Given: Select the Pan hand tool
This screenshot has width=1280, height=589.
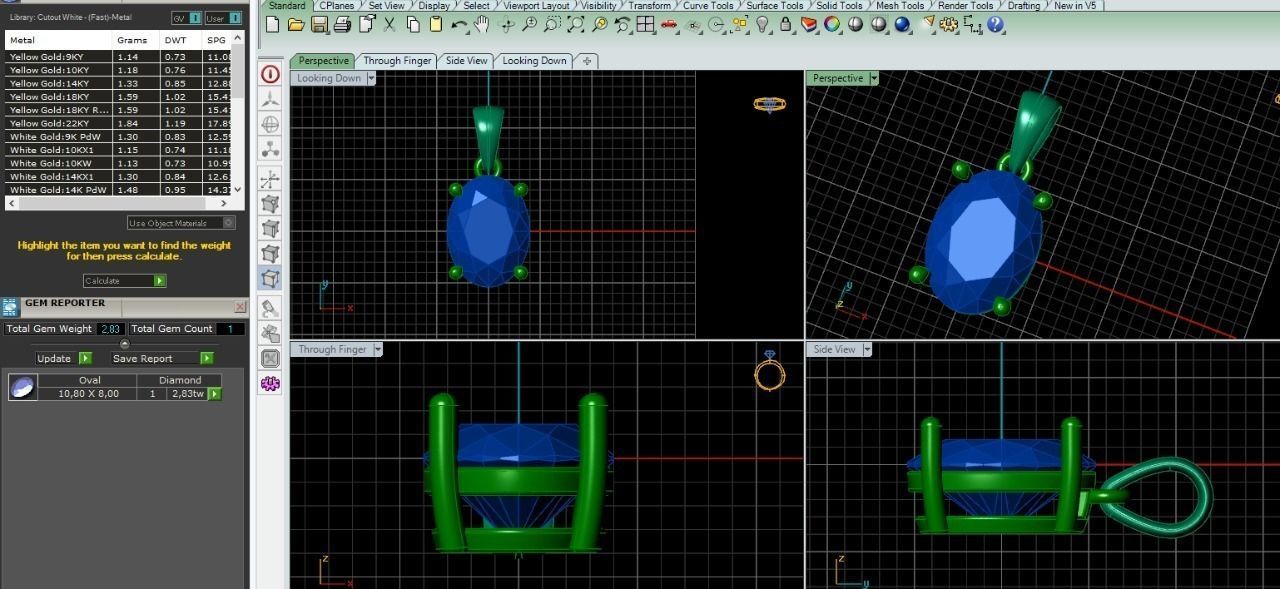Looking at the screenshot, I should (x=482, y=25).
